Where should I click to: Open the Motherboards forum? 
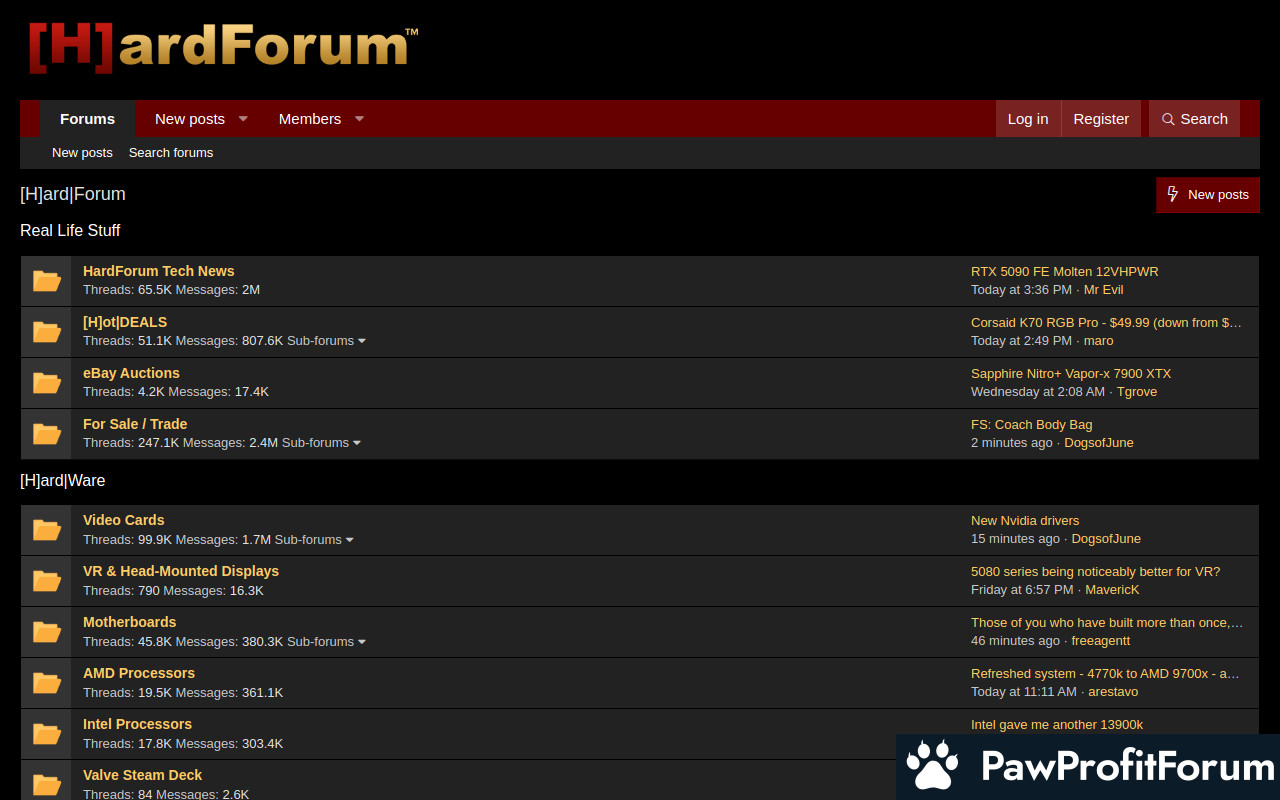tap(129, 622)
